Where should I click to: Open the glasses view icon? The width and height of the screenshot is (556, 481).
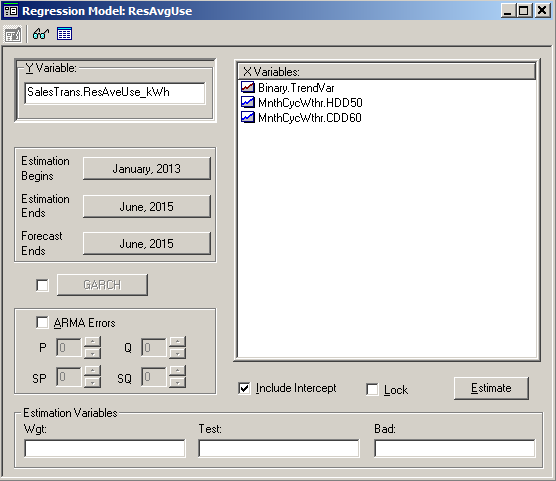41,34
